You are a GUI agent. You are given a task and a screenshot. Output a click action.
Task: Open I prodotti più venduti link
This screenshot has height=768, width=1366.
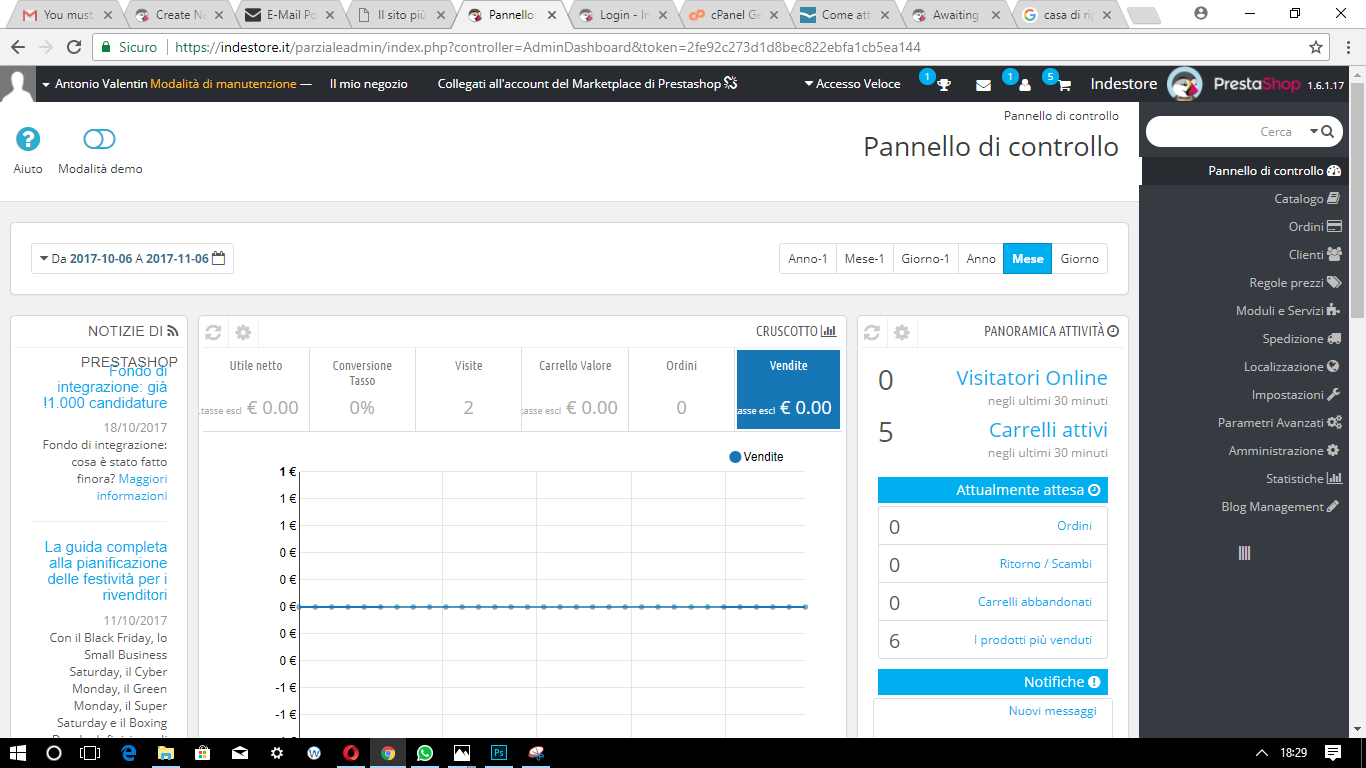click(1033, 640)
